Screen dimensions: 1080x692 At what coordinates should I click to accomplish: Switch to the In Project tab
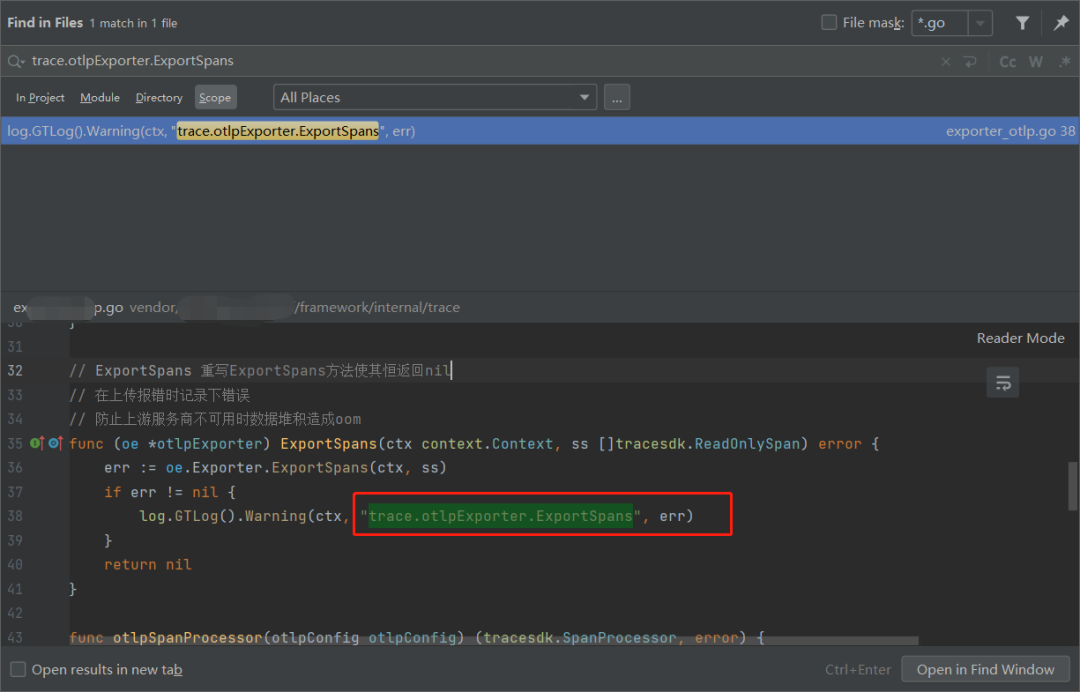pyautogui.click(x=40, y=98)
